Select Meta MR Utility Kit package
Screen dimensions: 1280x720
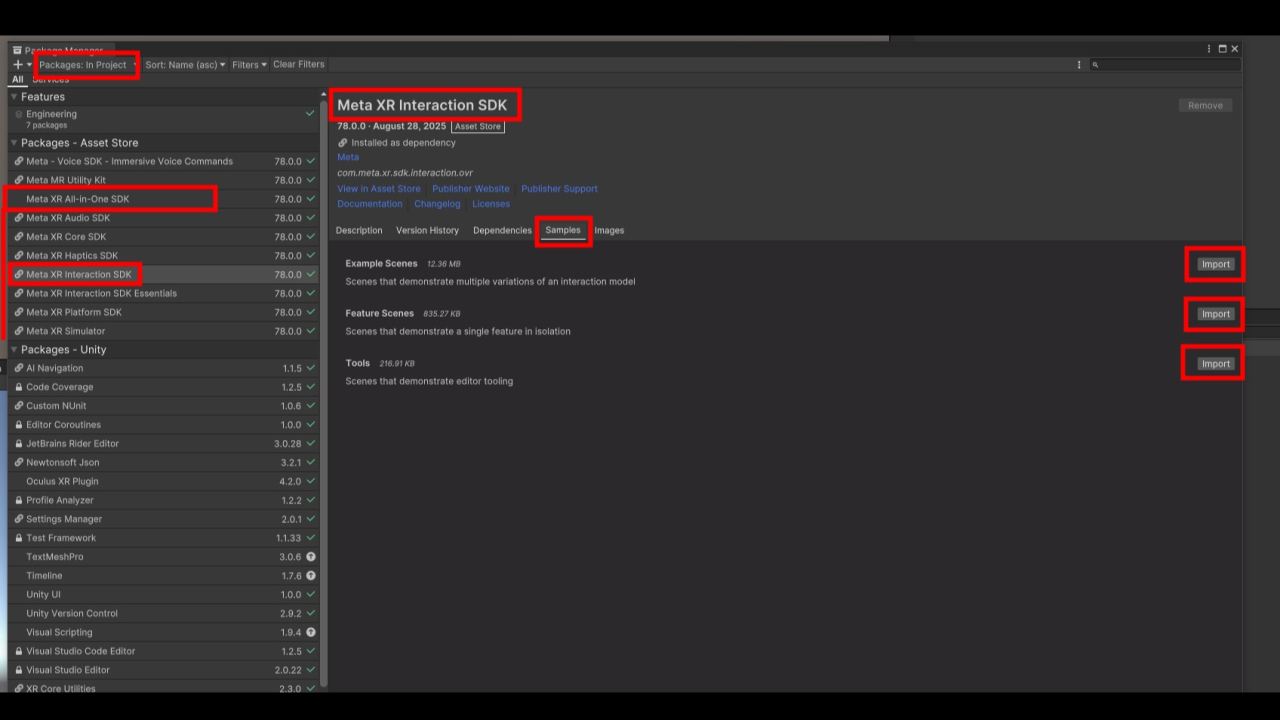pos(164,180)
